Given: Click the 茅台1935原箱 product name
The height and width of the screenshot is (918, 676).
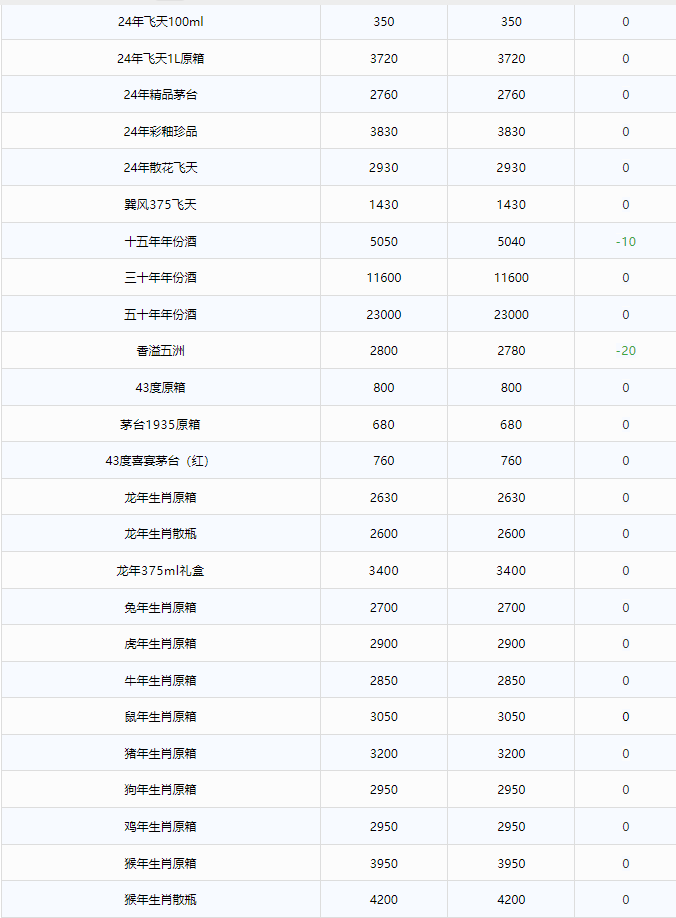Looking at the screenshot, I should point(160,424).
